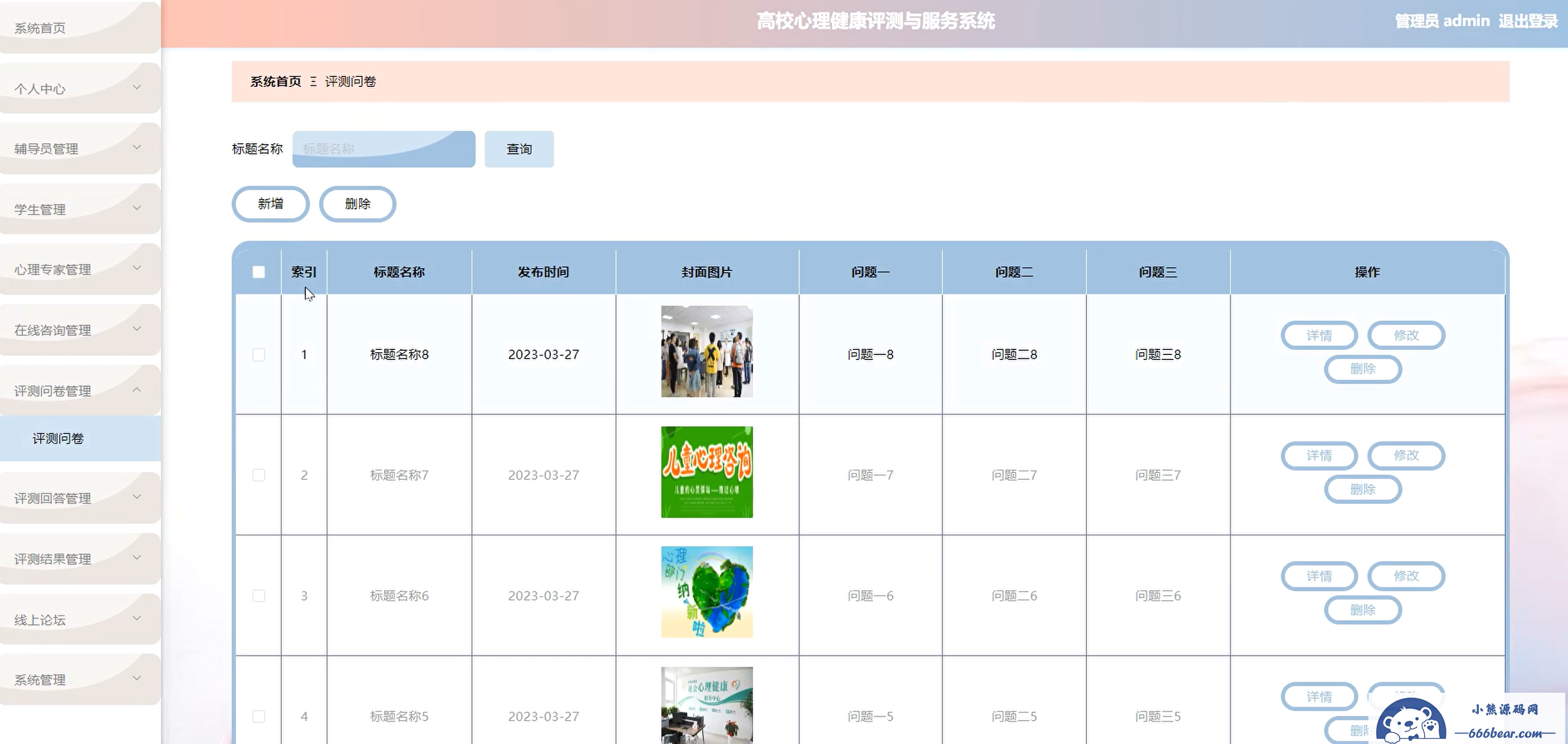This screenshot has height=744, width=1568.
Task: Open 系统首页 in the sidebar
Action: tap(80, 28)
